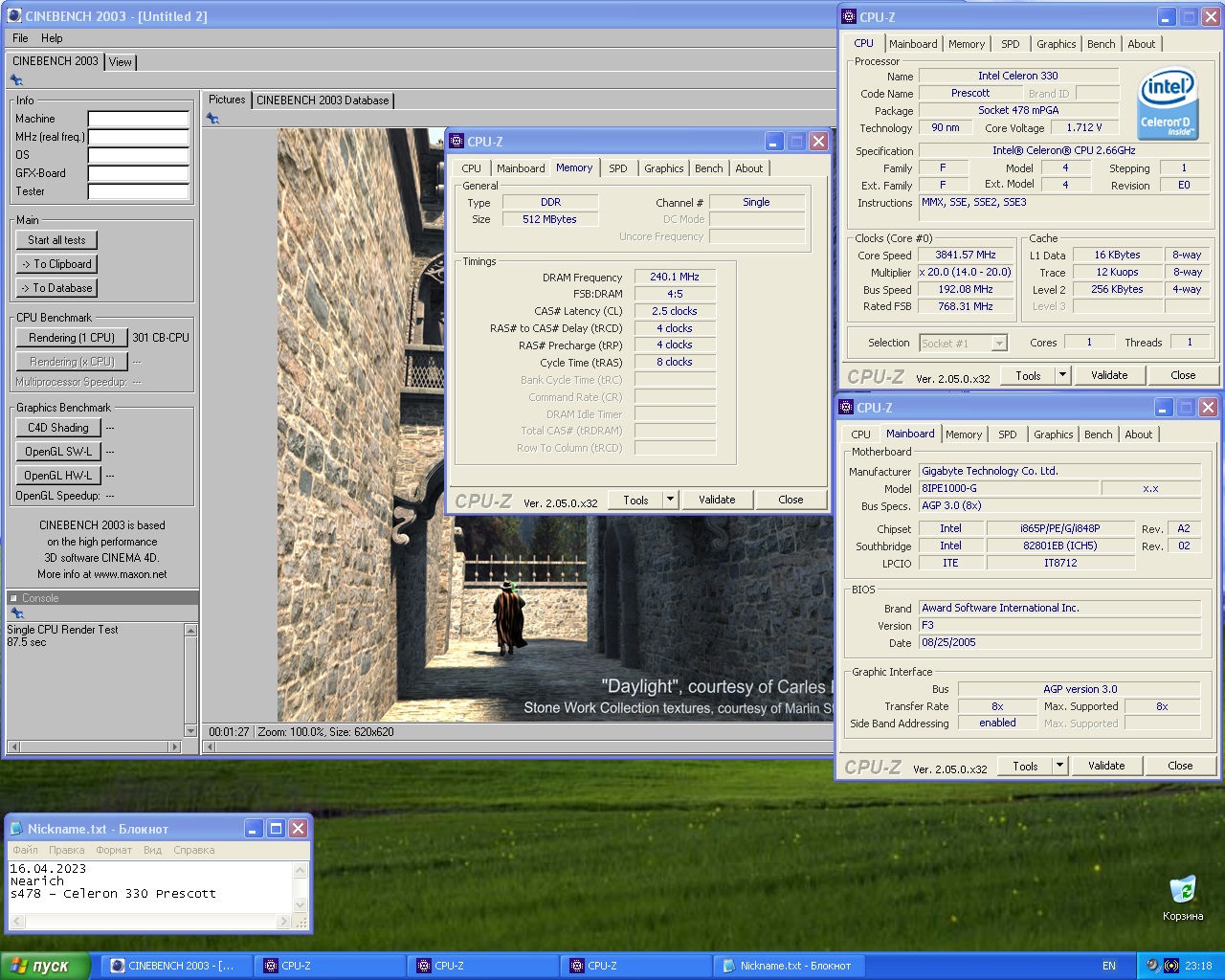Click Close button in Mainboard CPU-Z window
This screenshot has width=1225, height=980.
pyautogui.click(x=1180, y=766)
